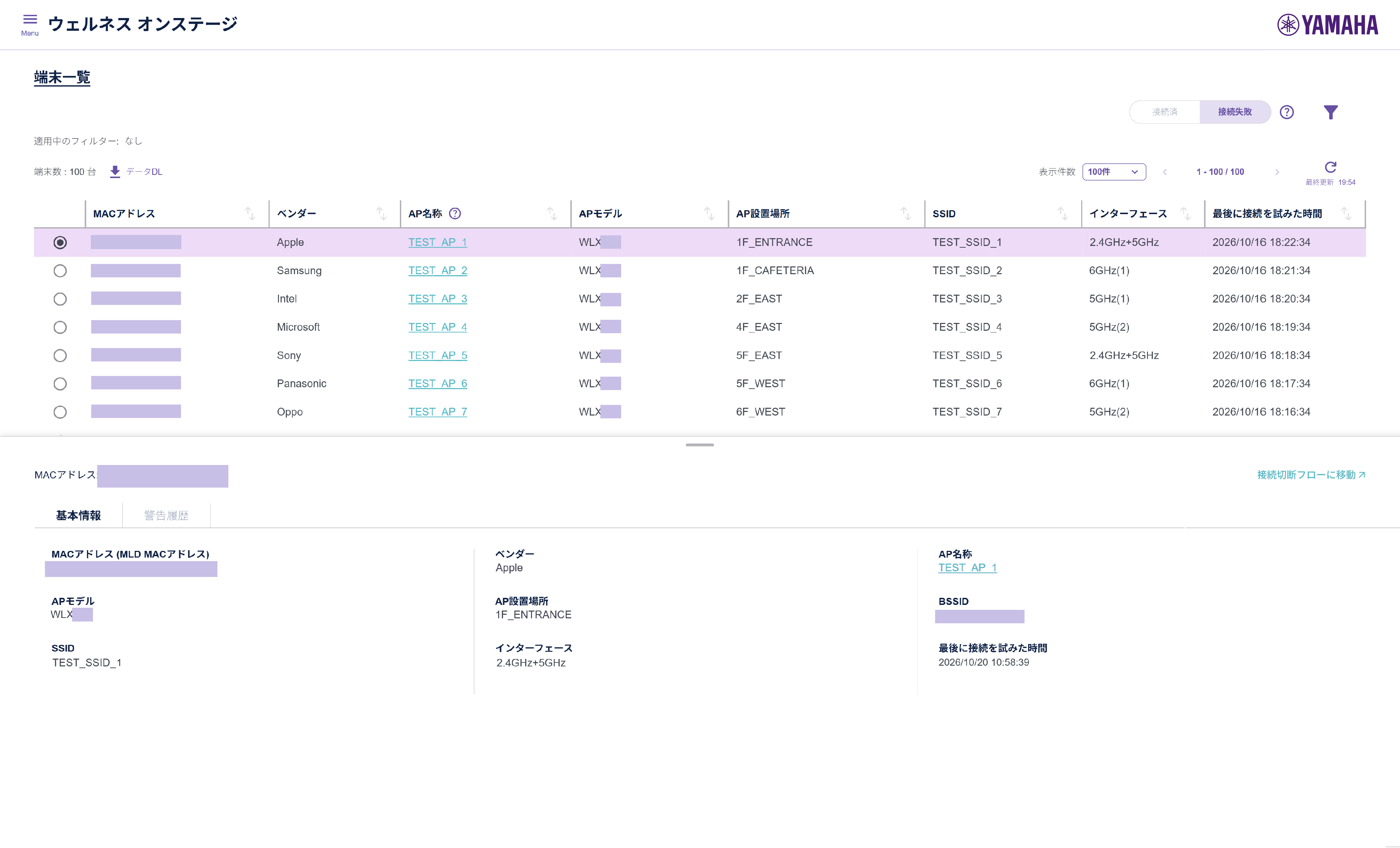
Task: Select the Samsung row radio button
Action: (x=60, y=271)
